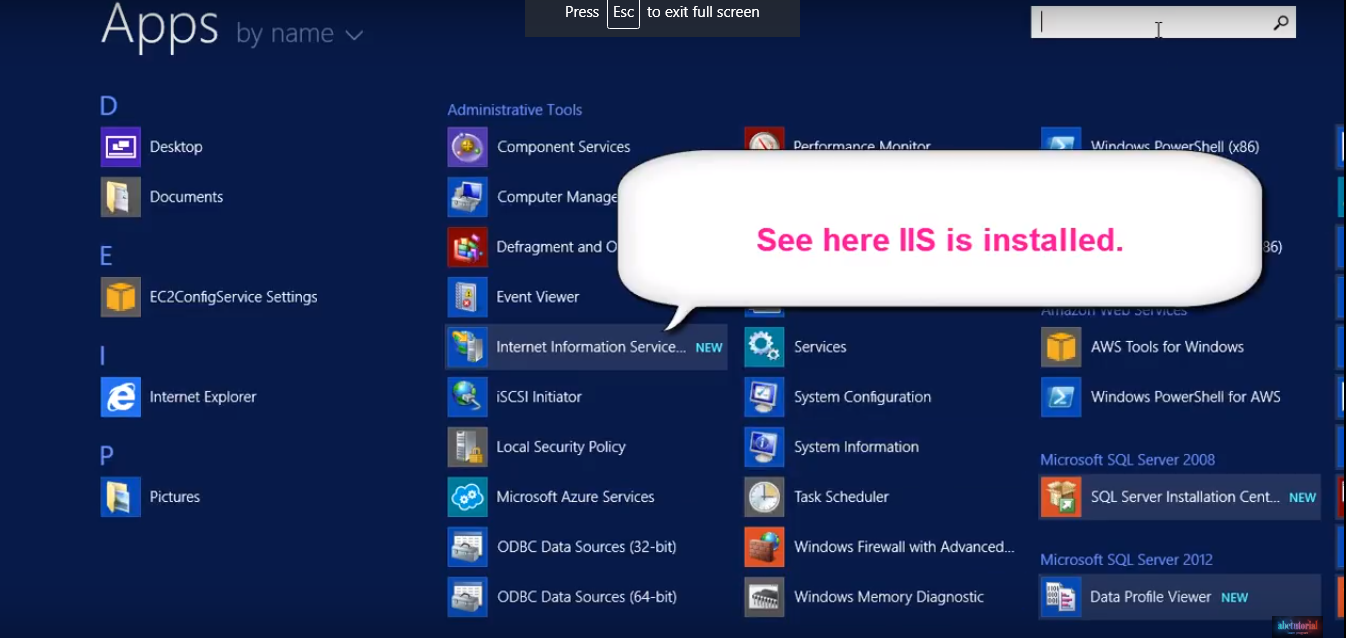Open Local Security Policy icon
The image size is (1346, 638).
click(468, 447)
